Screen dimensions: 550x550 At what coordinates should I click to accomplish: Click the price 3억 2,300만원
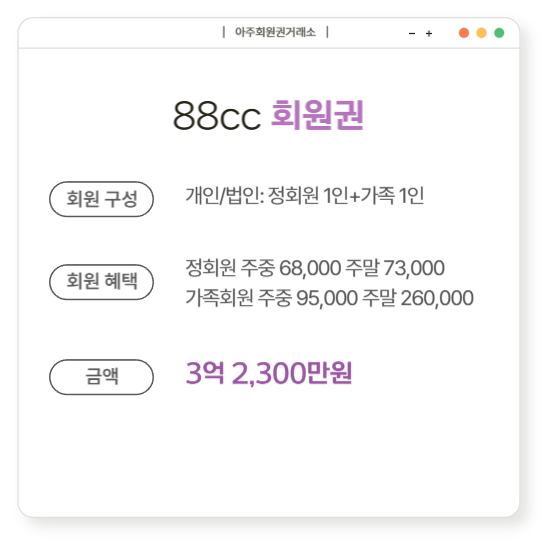coord(269,373)
